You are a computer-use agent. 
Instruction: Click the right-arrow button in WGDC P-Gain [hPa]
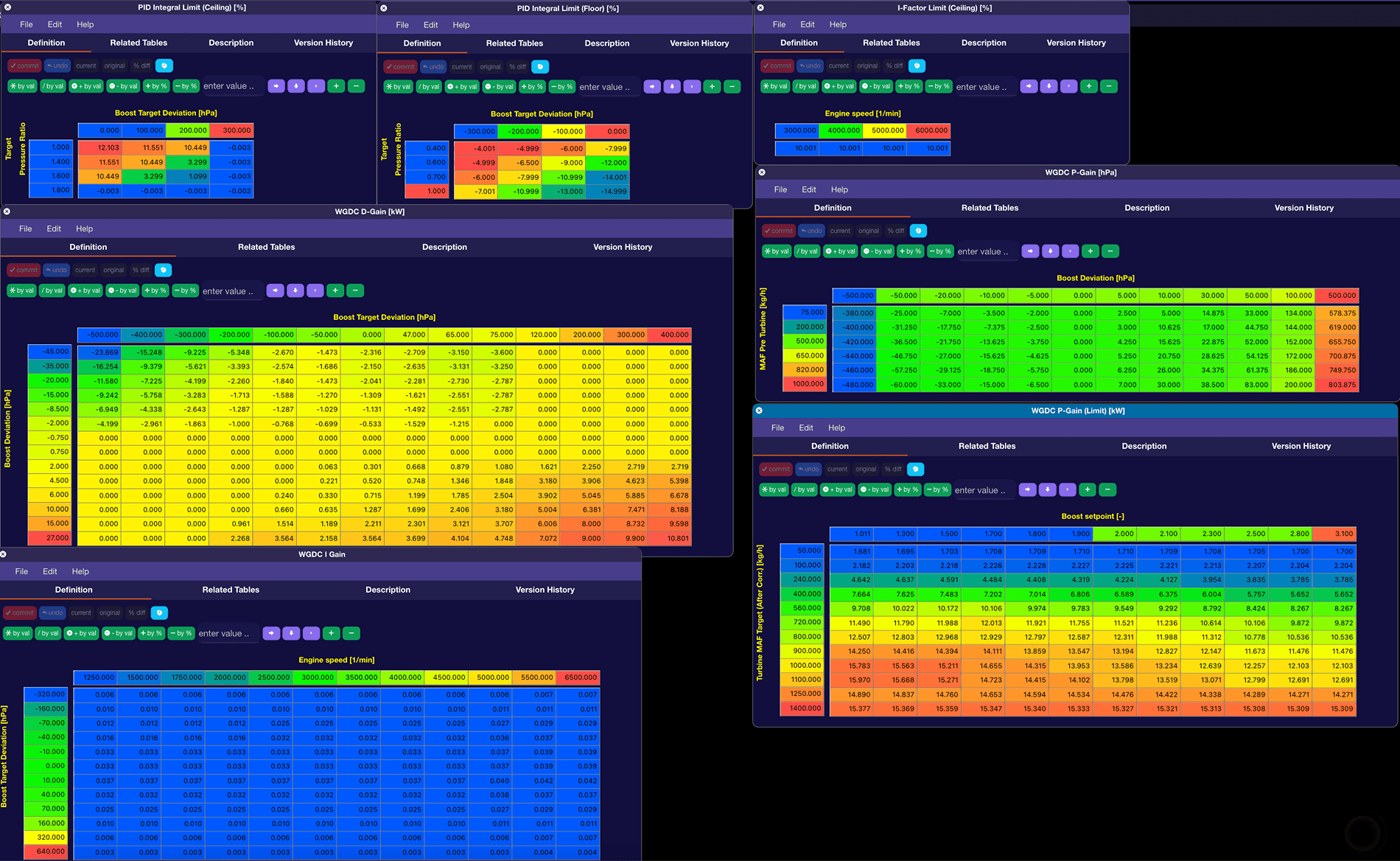click(x=1030, y=251)
